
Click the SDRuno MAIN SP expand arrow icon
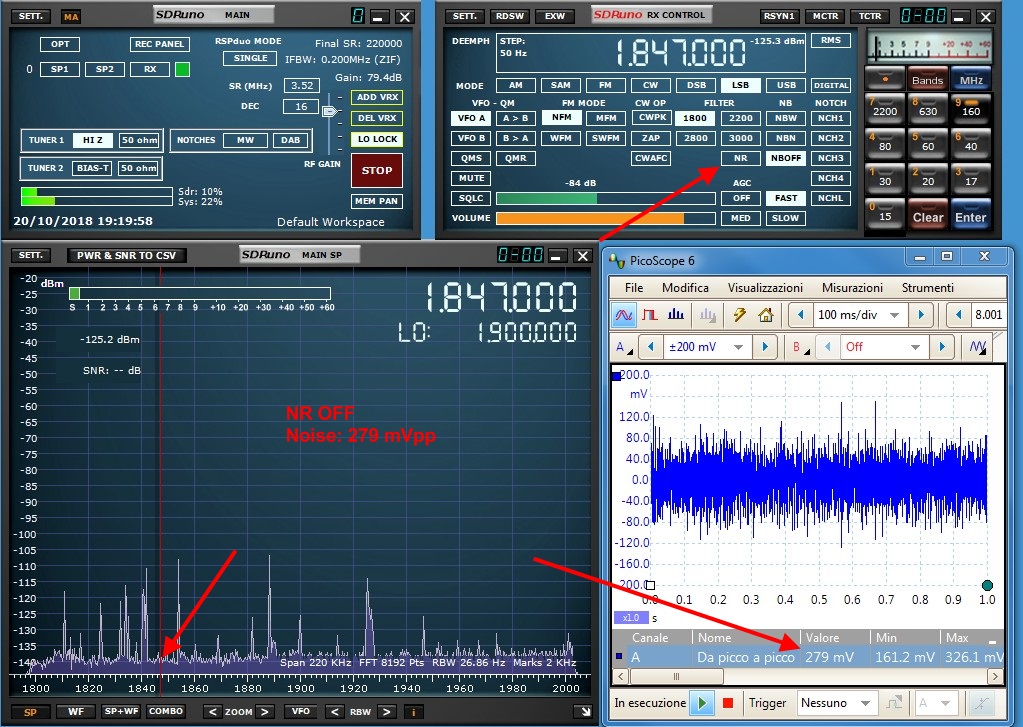pos(585,711)
